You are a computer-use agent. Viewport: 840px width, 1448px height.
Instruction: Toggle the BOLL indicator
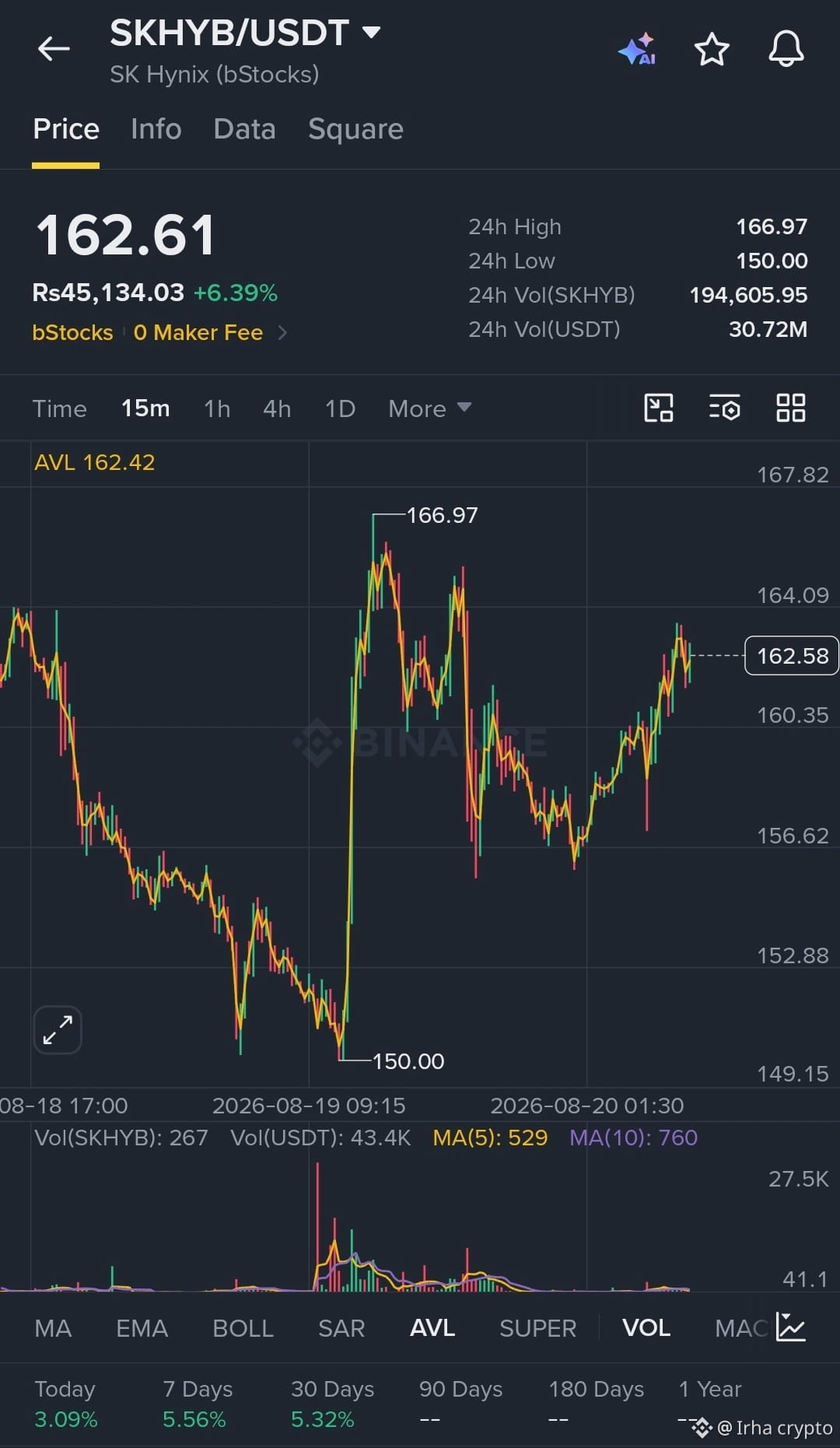click(x=243, y=1328)
